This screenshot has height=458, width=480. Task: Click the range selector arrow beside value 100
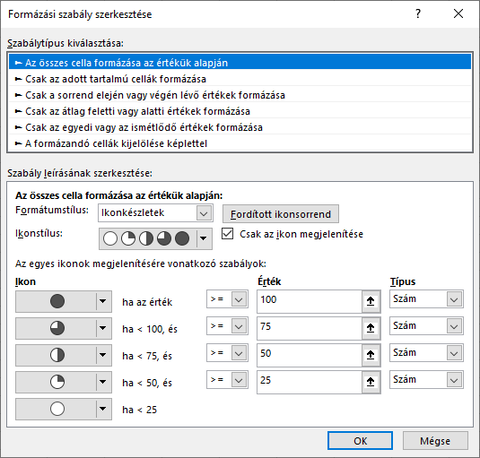tap(371, 301)
